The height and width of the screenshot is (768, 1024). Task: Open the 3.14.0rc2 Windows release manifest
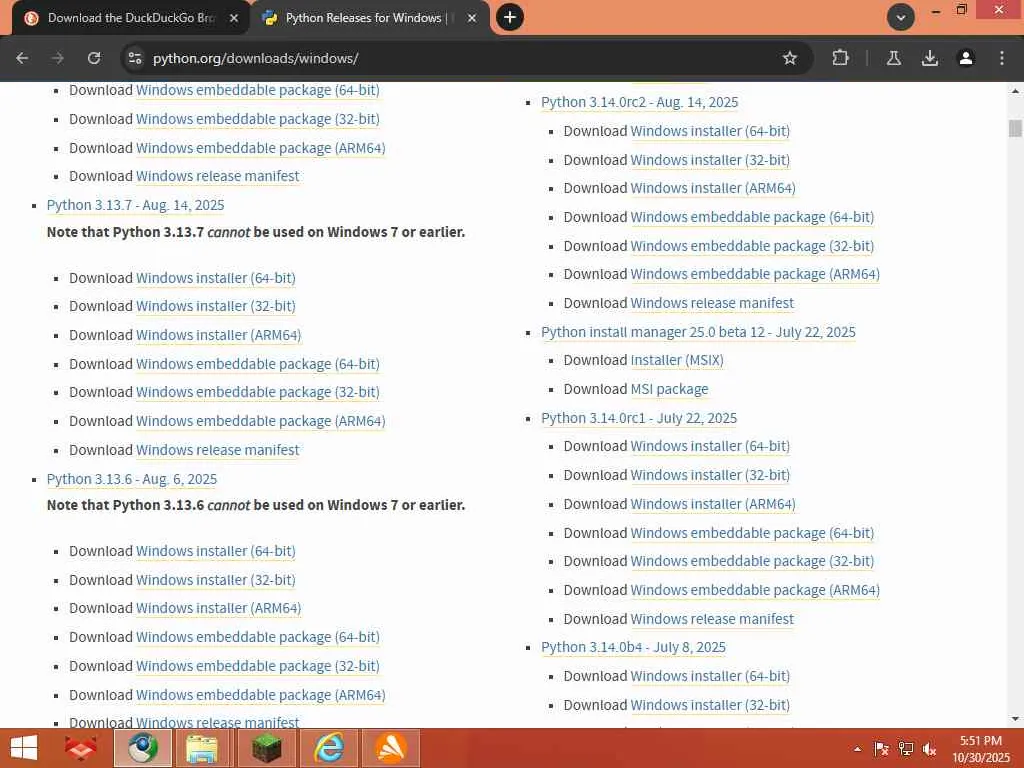click(x=712, y=303)
